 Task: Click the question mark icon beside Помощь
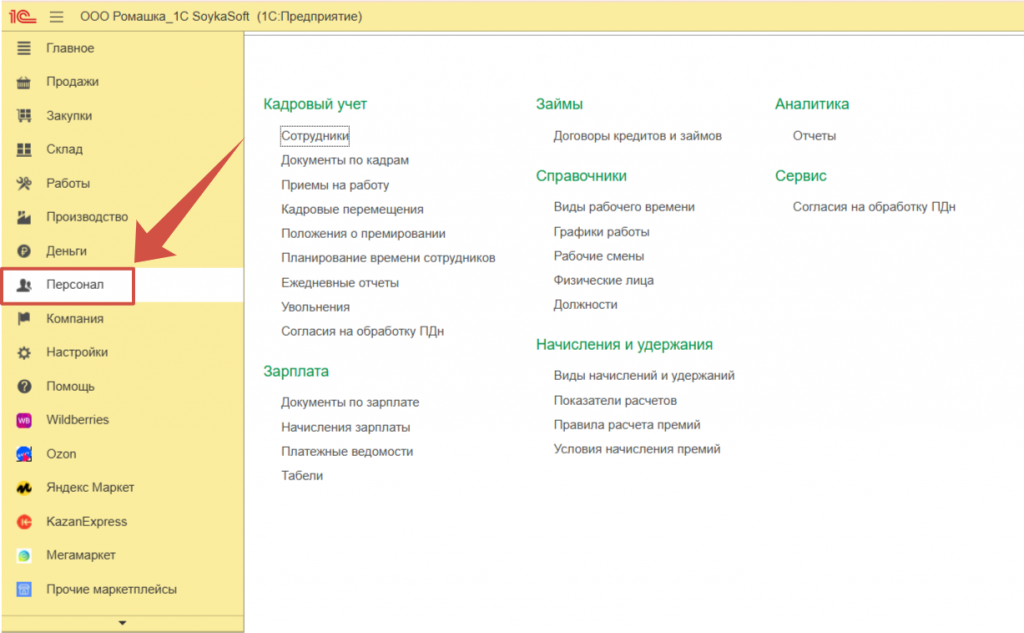click(25, 386)
